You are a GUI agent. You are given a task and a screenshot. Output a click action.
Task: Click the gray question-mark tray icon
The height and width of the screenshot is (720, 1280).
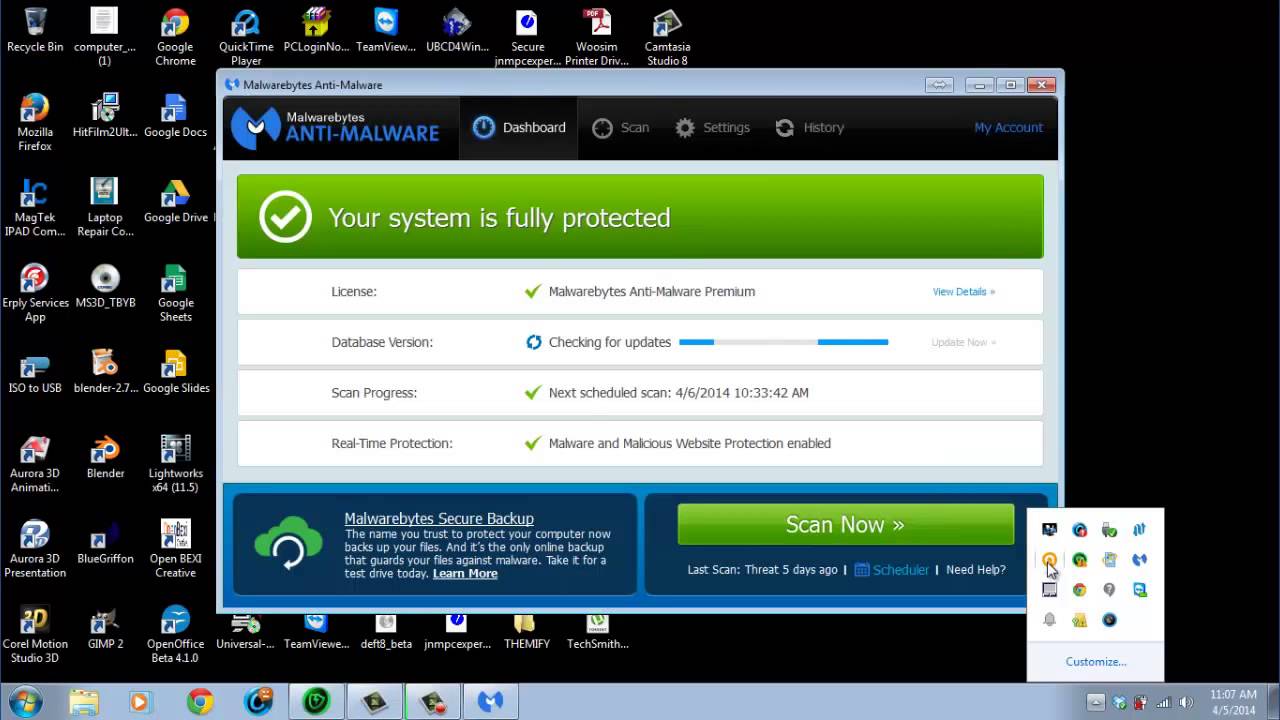click(1109, 590)
